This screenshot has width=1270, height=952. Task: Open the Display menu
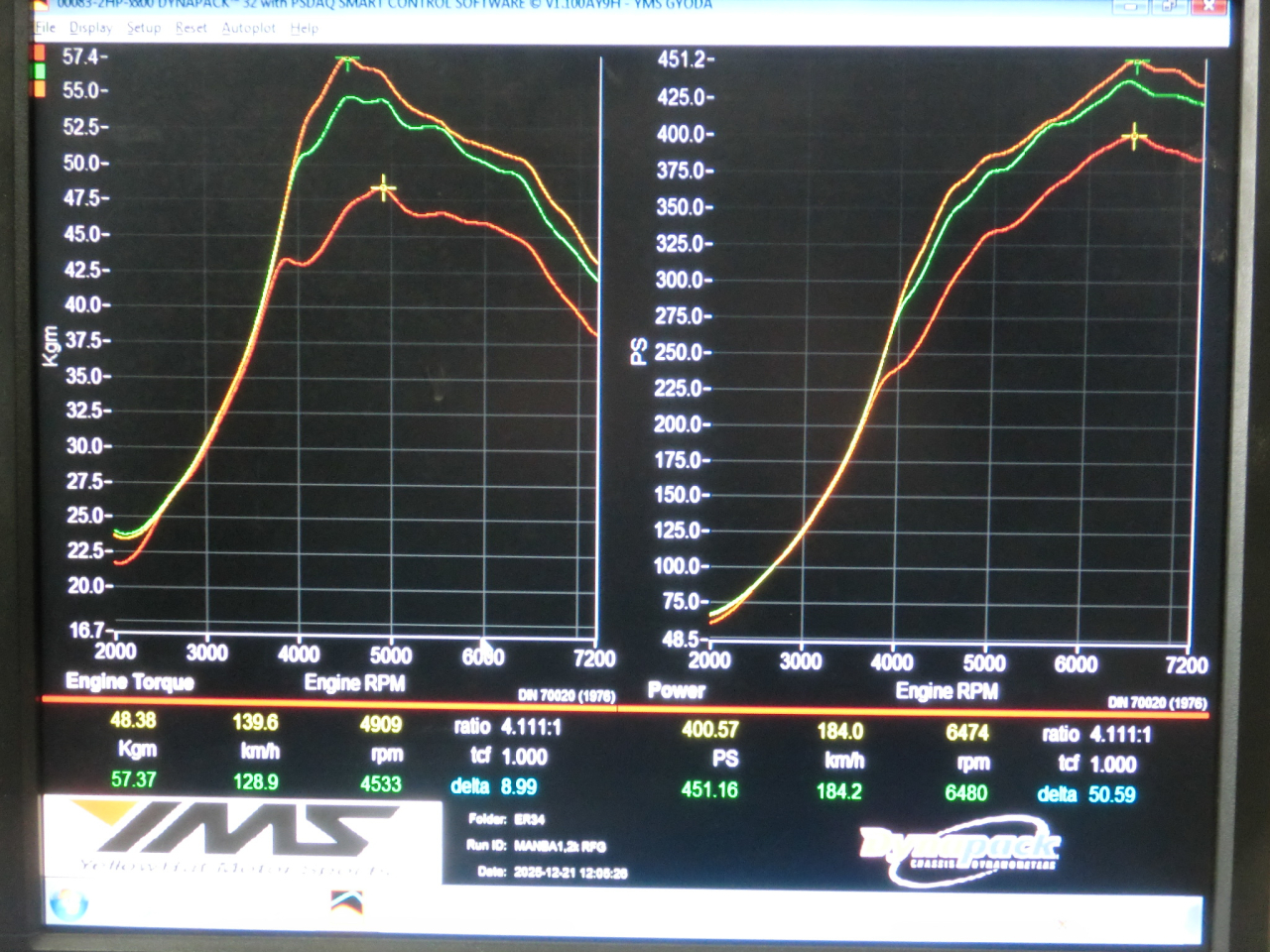point(90,28)
